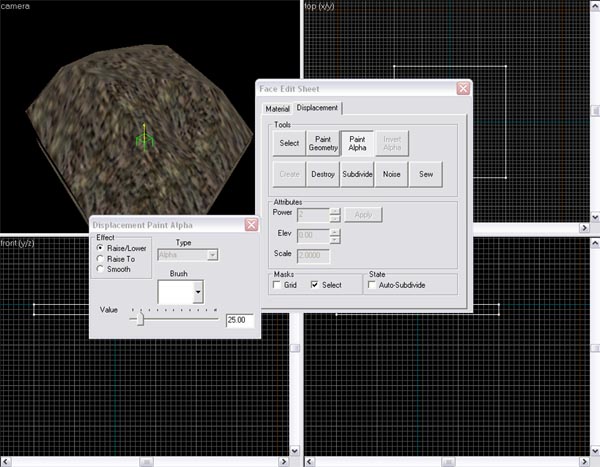The height and width of the screenshot is (467, 600).
Task: Close the Displacement Paint Alpha dialog
Action: (x=251, y=225)
